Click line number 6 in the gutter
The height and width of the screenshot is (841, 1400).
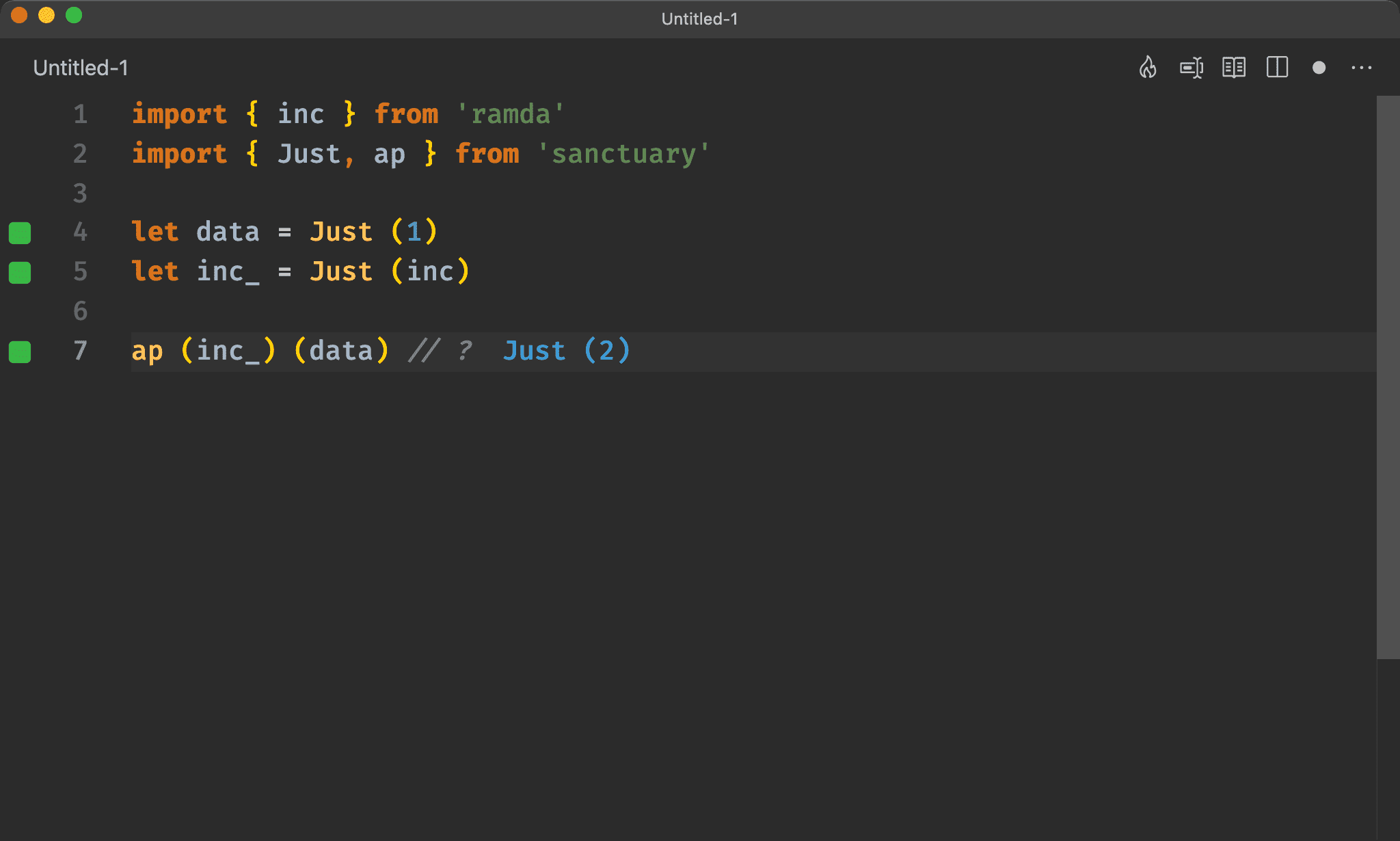[x=80, y=311]
